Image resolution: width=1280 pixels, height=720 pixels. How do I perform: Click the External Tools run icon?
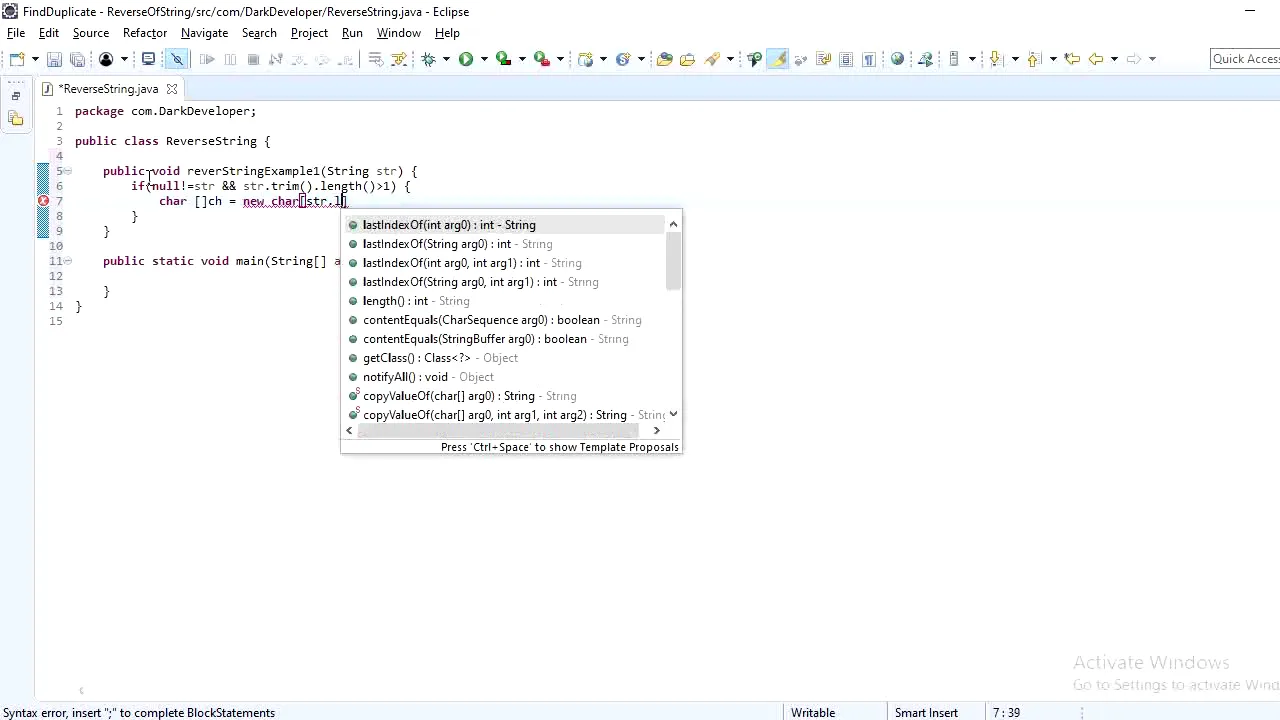[542, 59]
